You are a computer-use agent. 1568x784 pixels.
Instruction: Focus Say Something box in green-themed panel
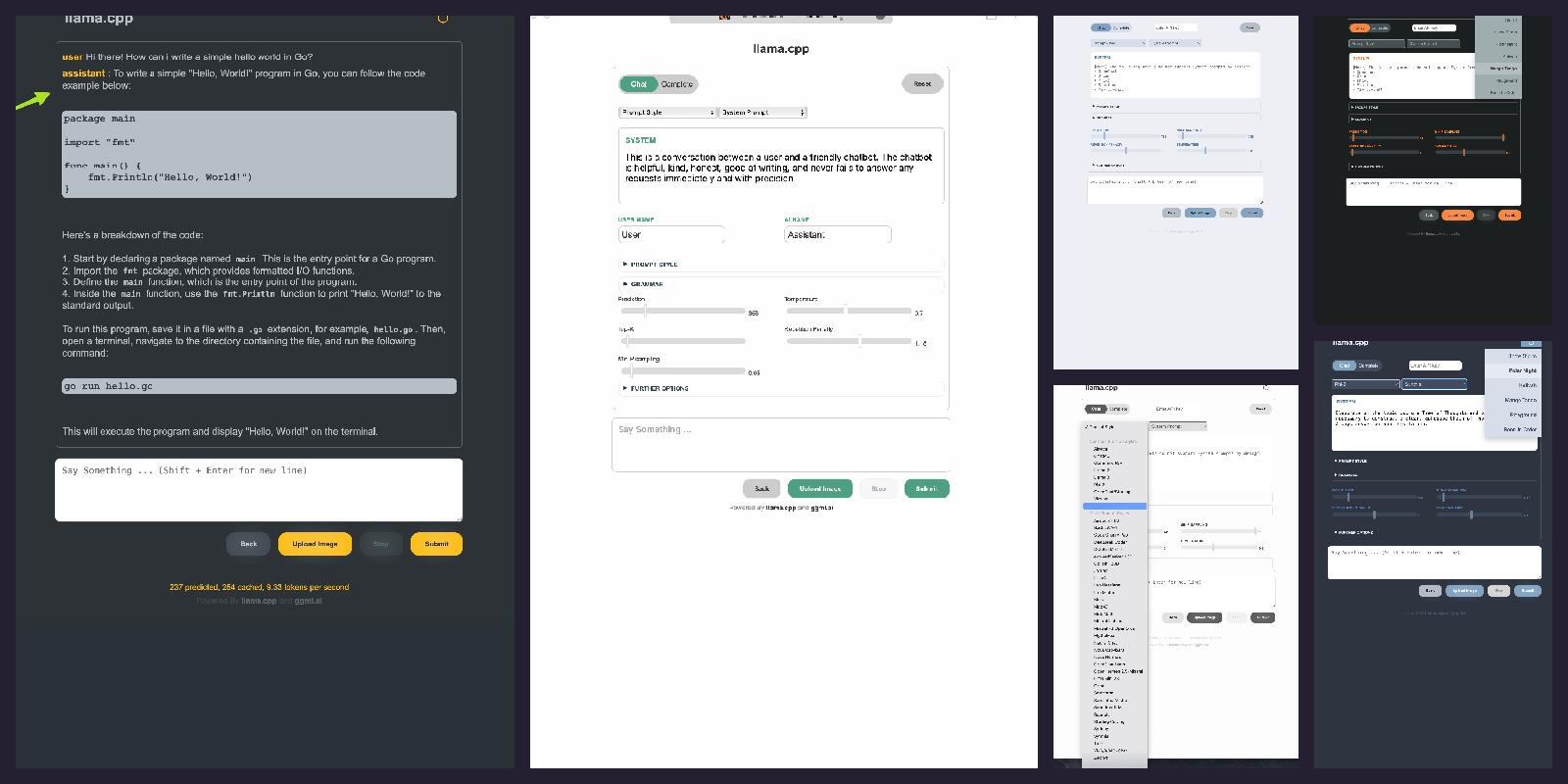coord(781,445)
